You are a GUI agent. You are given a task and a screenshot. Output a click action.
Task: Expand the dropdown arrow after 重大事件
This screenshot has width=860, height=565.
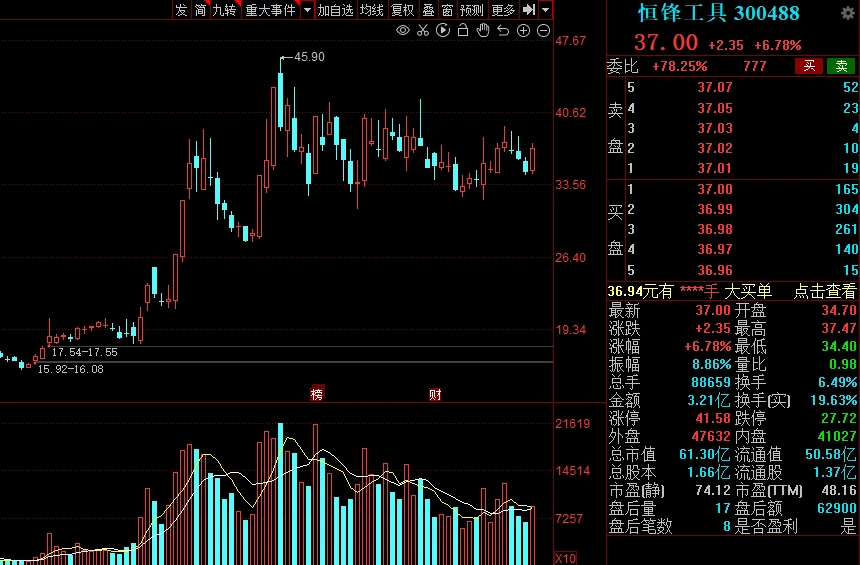tap(307, 10)
